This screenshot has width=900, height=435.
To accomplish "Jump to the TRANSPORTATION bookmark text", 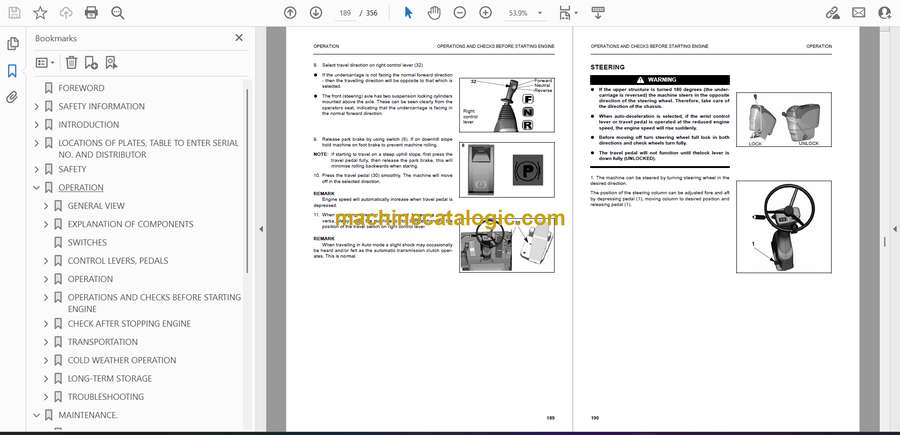I will click(x=103, y=342).
